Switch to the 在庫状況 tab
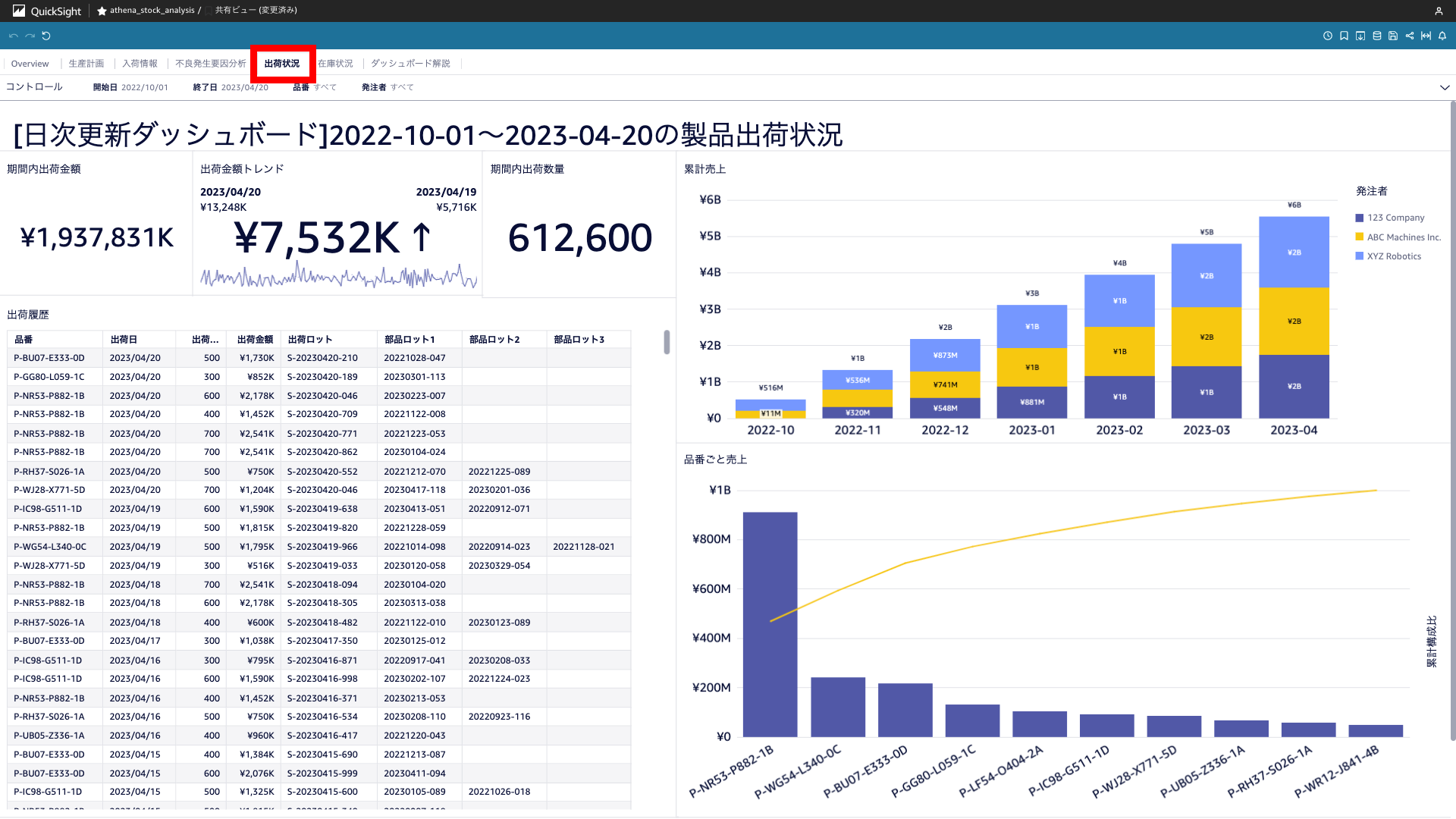 coord(335,64)
